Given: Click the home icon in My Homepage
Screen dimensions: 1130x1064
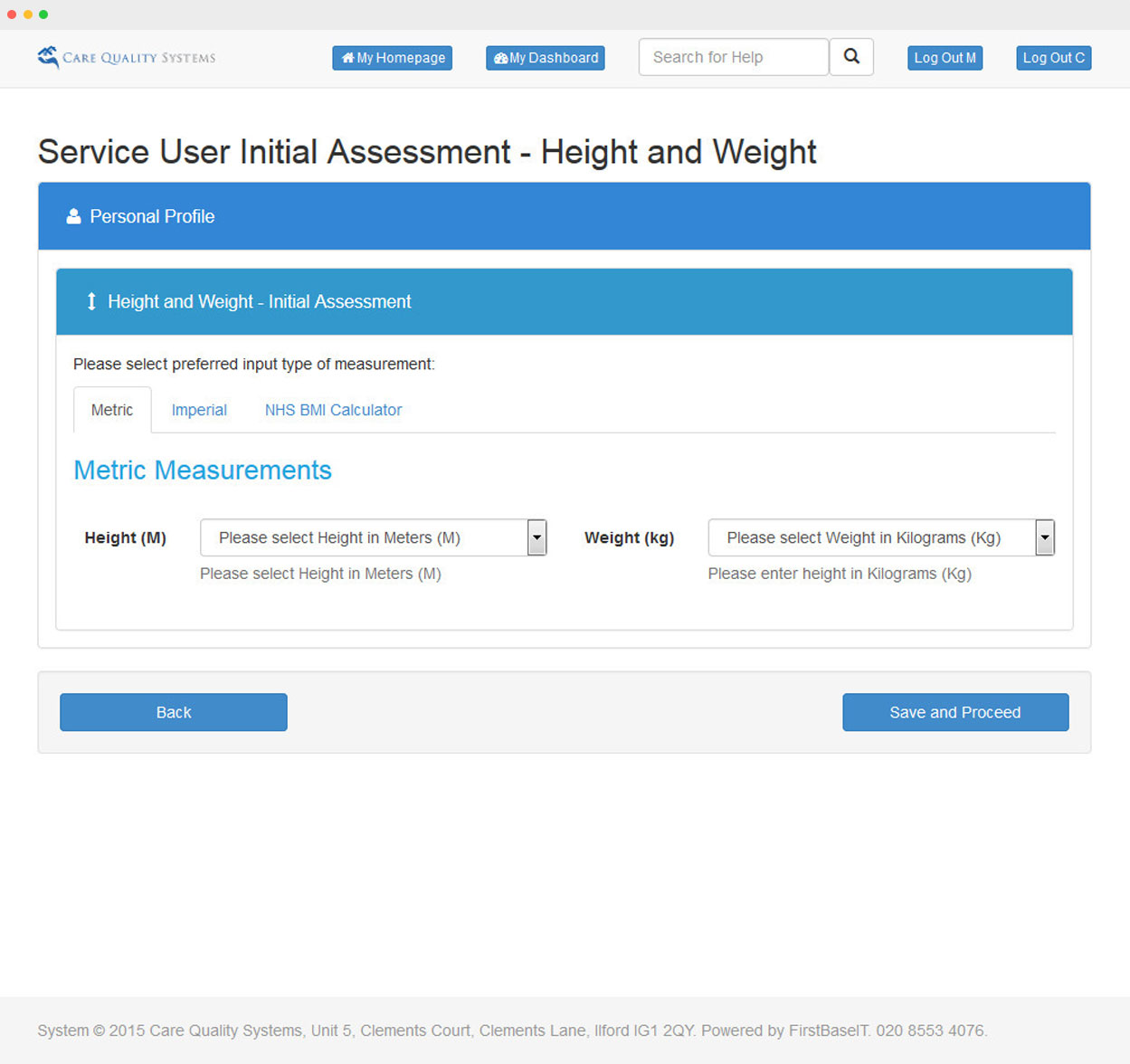Looking at the screenshot, I should [x=347, y=58].
